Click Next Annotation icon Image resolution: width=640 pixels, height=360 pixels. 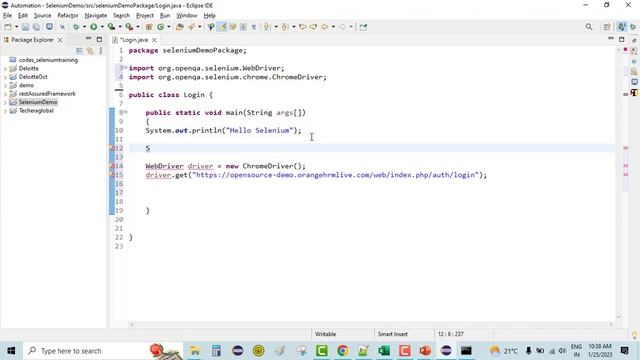[x=267, y=27]
